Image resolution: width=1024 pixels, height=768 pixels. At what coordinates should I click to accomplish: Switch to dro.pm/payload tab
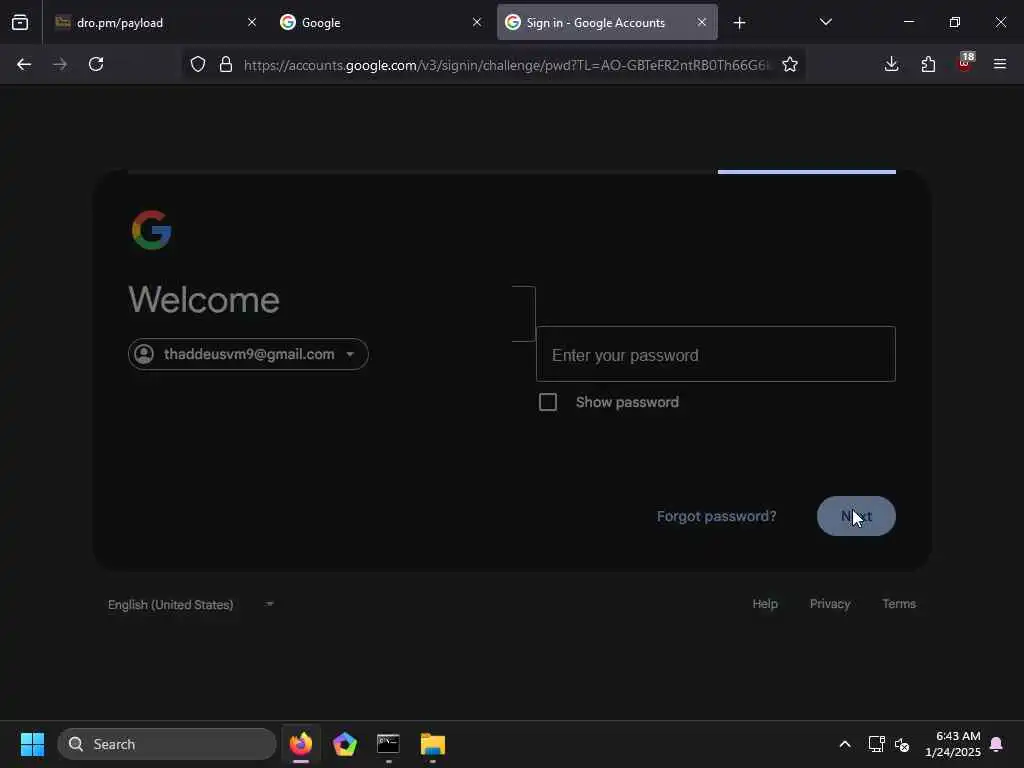[154, 23]
